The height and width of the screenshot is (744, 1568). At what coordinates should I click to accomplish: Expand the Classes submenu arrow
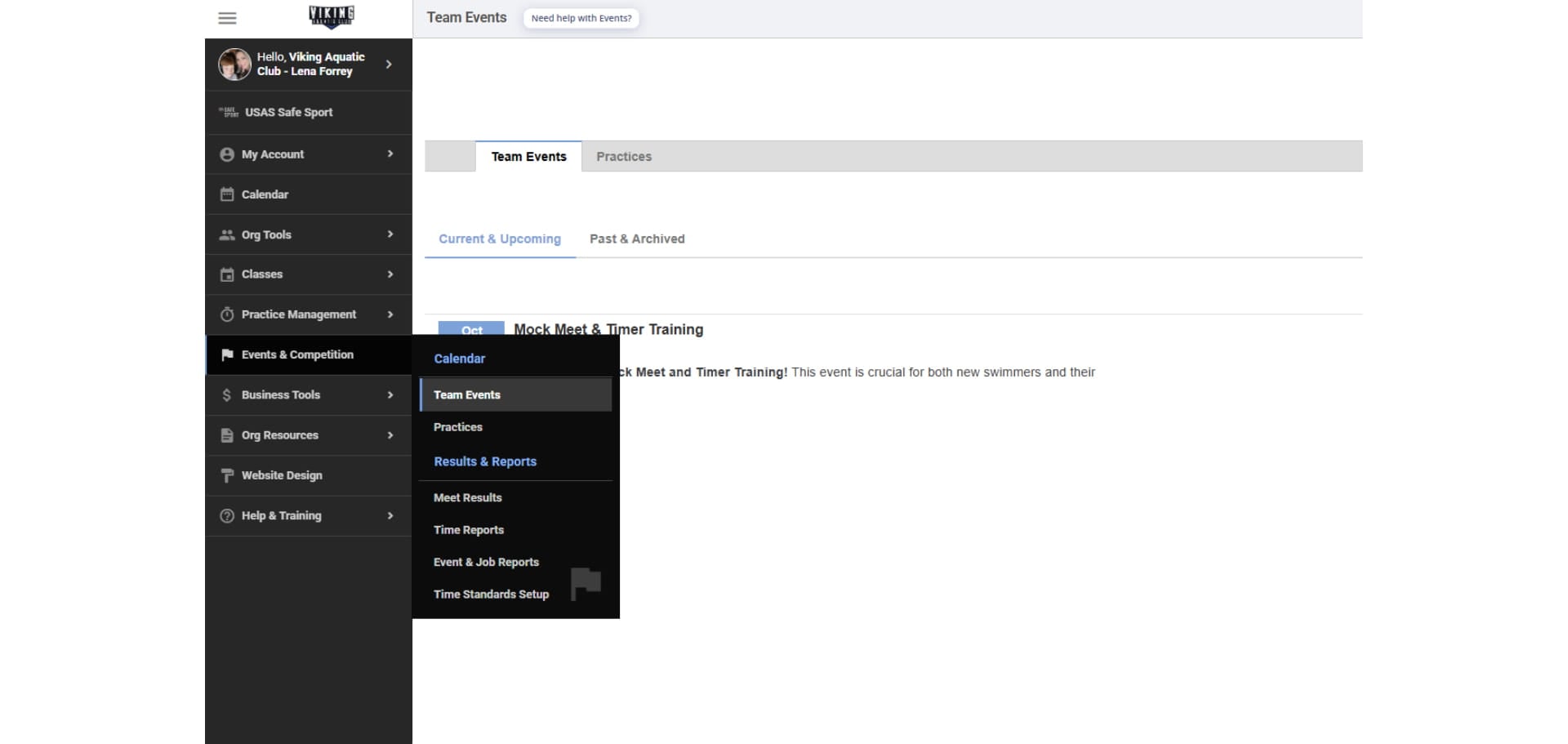[390, 274]
